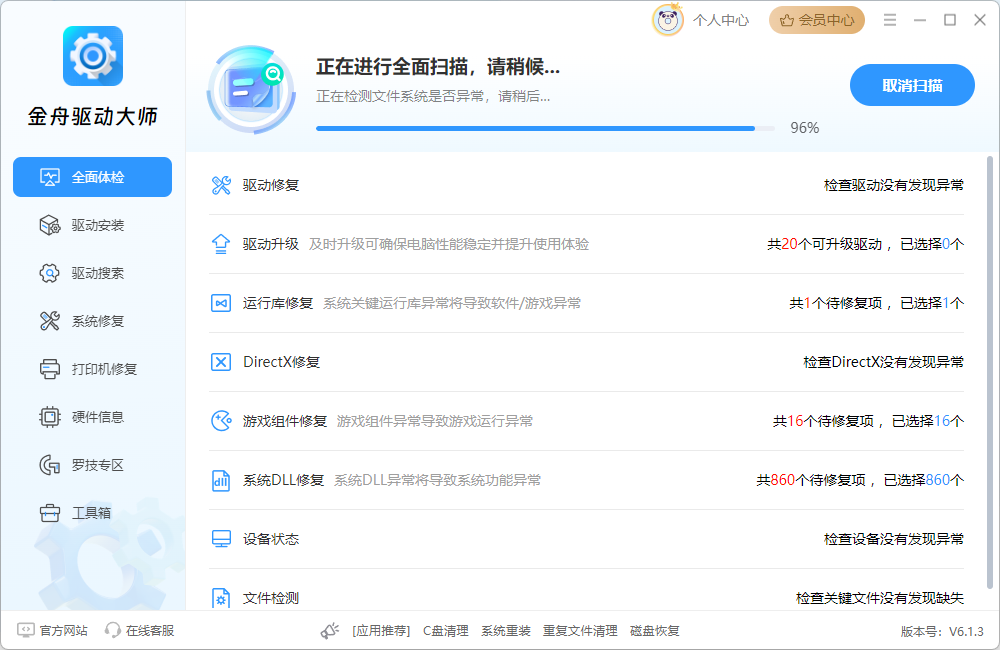This screenshot has width=1000, height=650.
Task: Click the DirectX修复 X icon
Action: pyautogui.click(x=221, y=362)
